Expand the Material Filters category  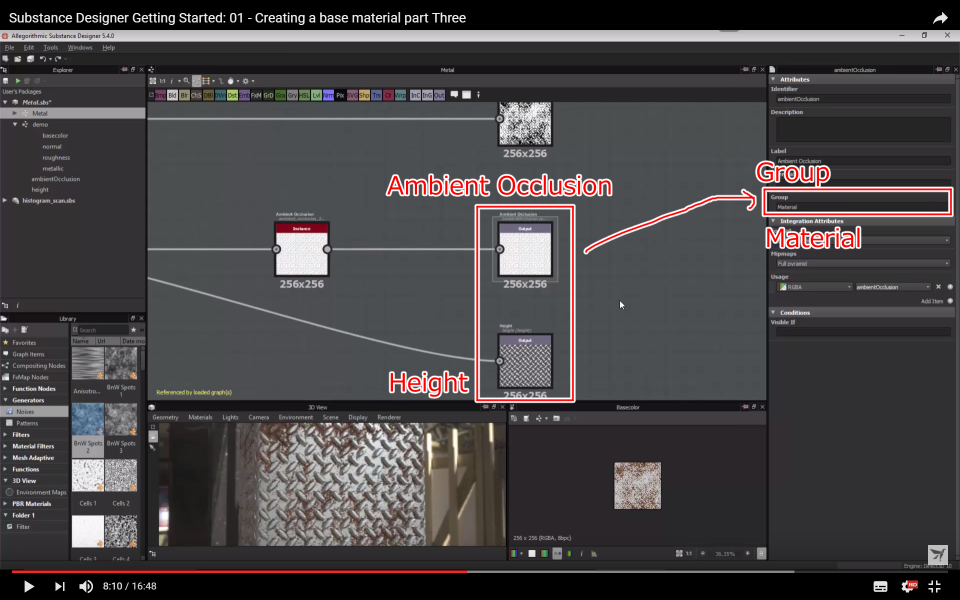pyautogui.click(x=5, y=446)
